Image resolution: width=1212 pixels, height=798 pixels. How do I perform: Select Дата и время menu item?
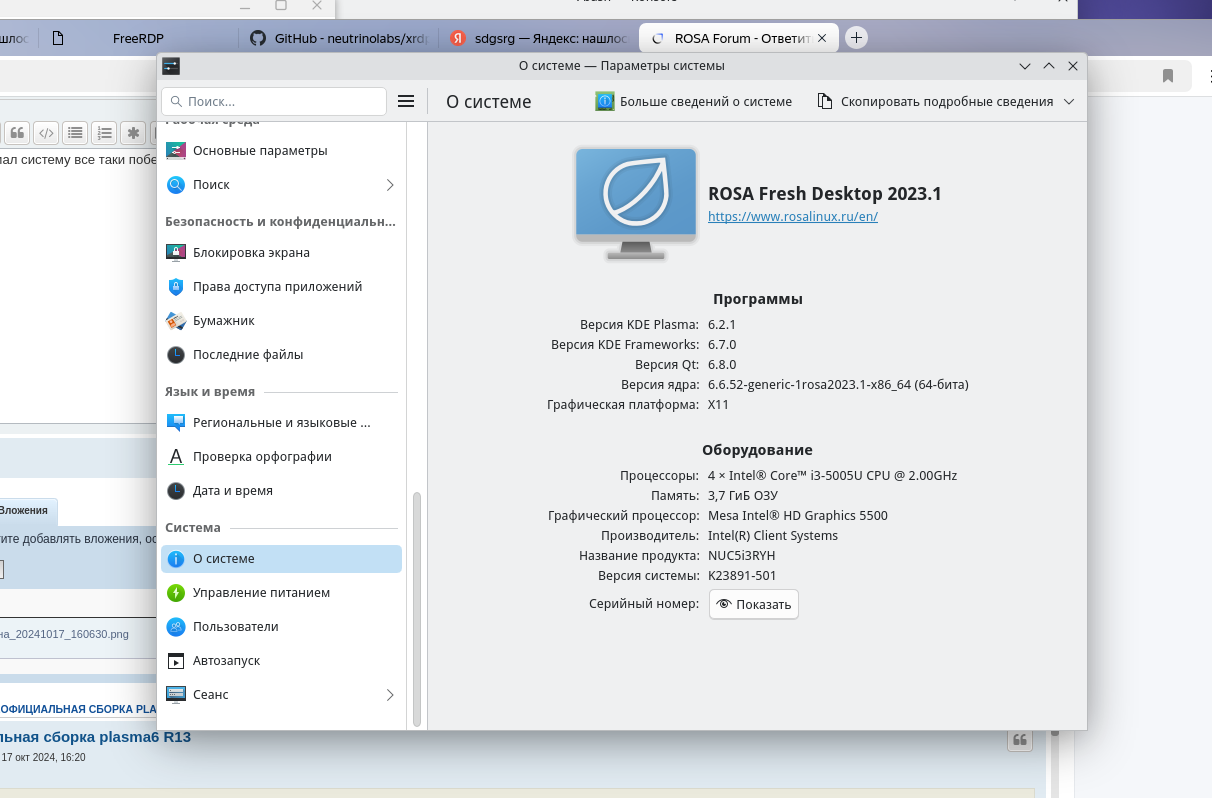click(233, 491)
